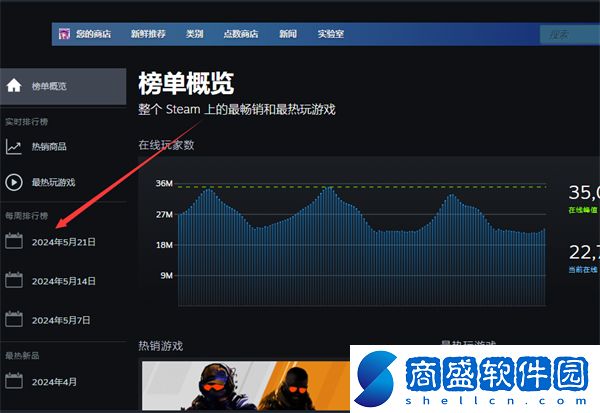Image resolution: width=600 pixels, height=413 pixels.
Task: Open the 2024年4月 top new releases
Action: [54, 382]
